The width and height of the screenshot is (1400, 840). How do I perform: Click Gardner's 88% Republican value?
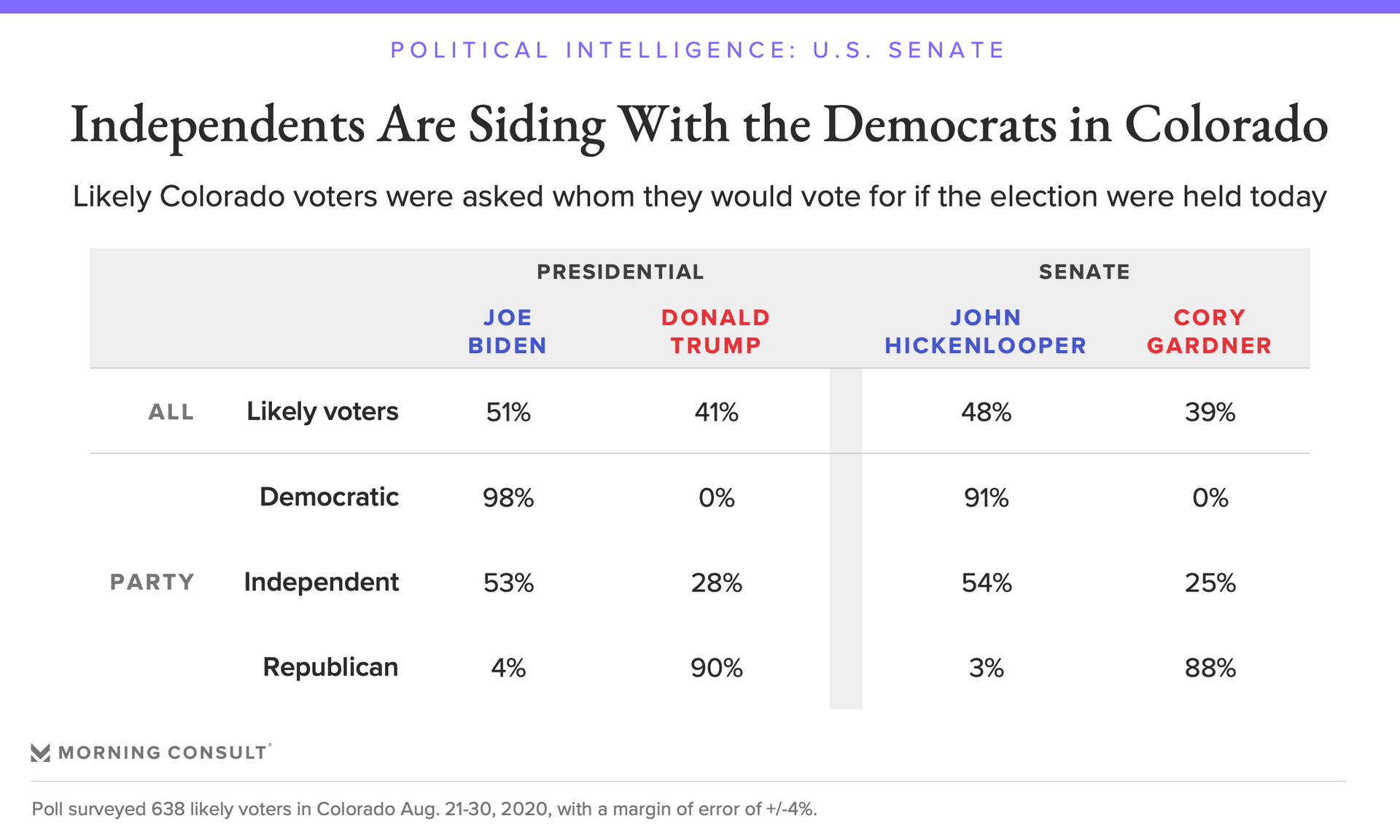pos(1210,668)
